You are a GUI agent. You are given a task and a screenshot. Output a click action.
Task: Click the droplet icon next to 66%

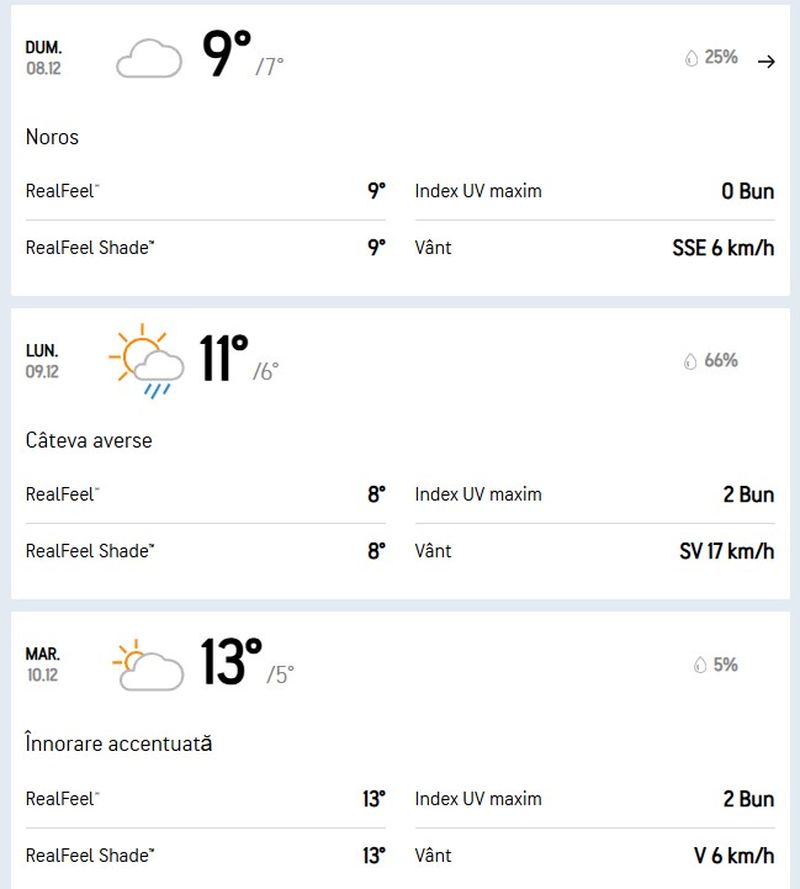click(x=690, y=361)
